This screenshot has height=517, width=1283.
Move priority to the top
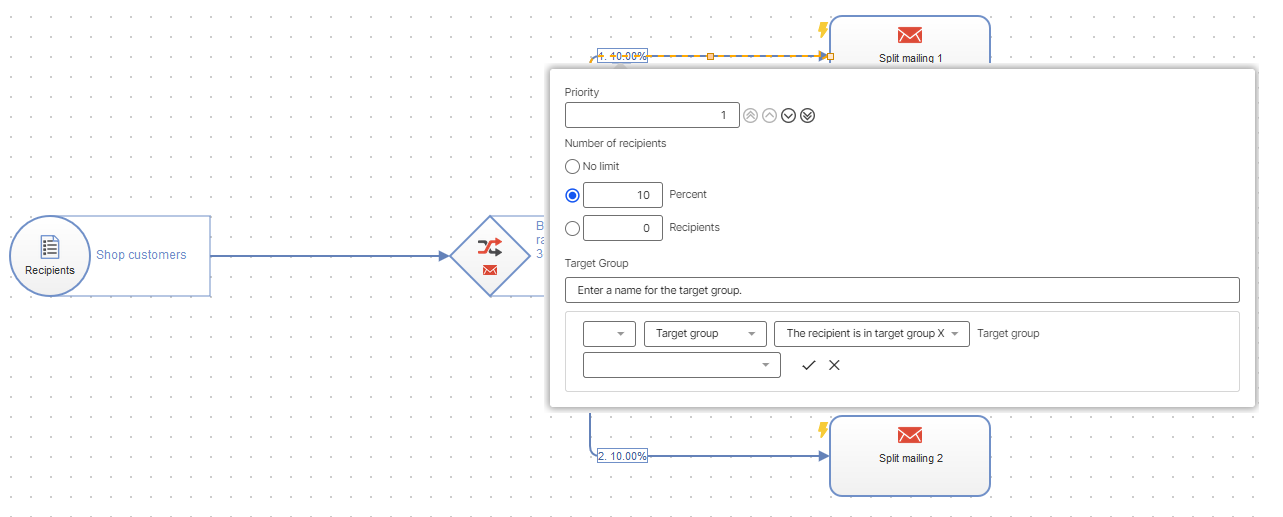point(750,115)
